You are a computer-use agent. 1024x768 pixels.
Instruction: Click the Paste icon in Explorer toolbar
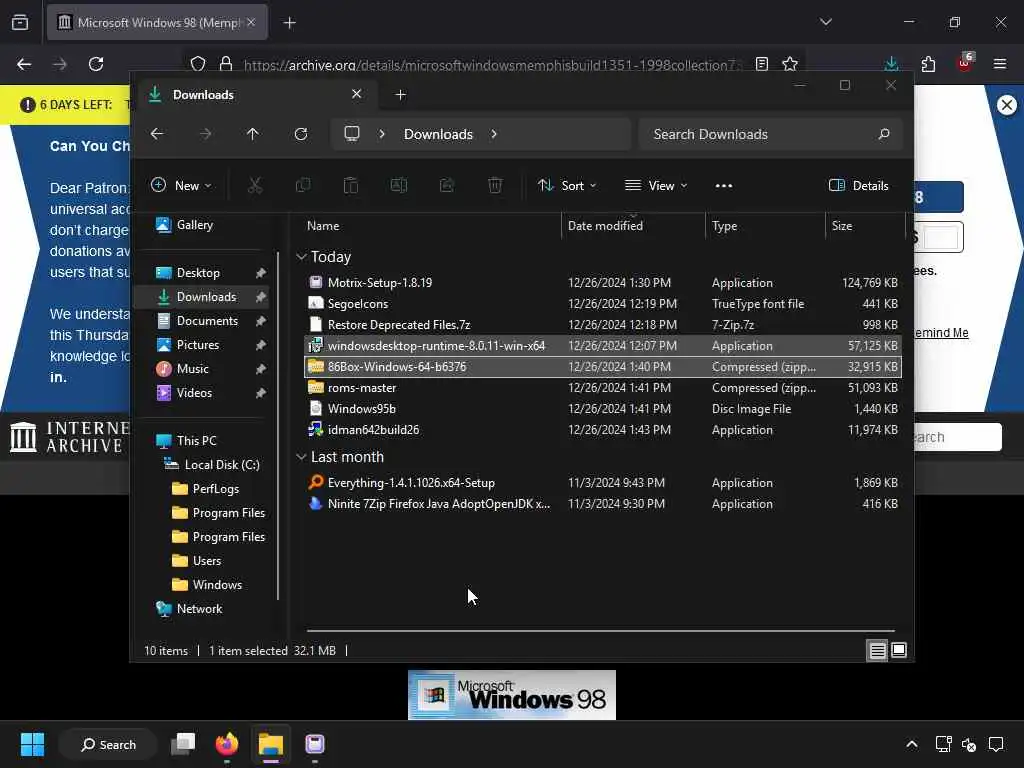(x=351, y=185)
